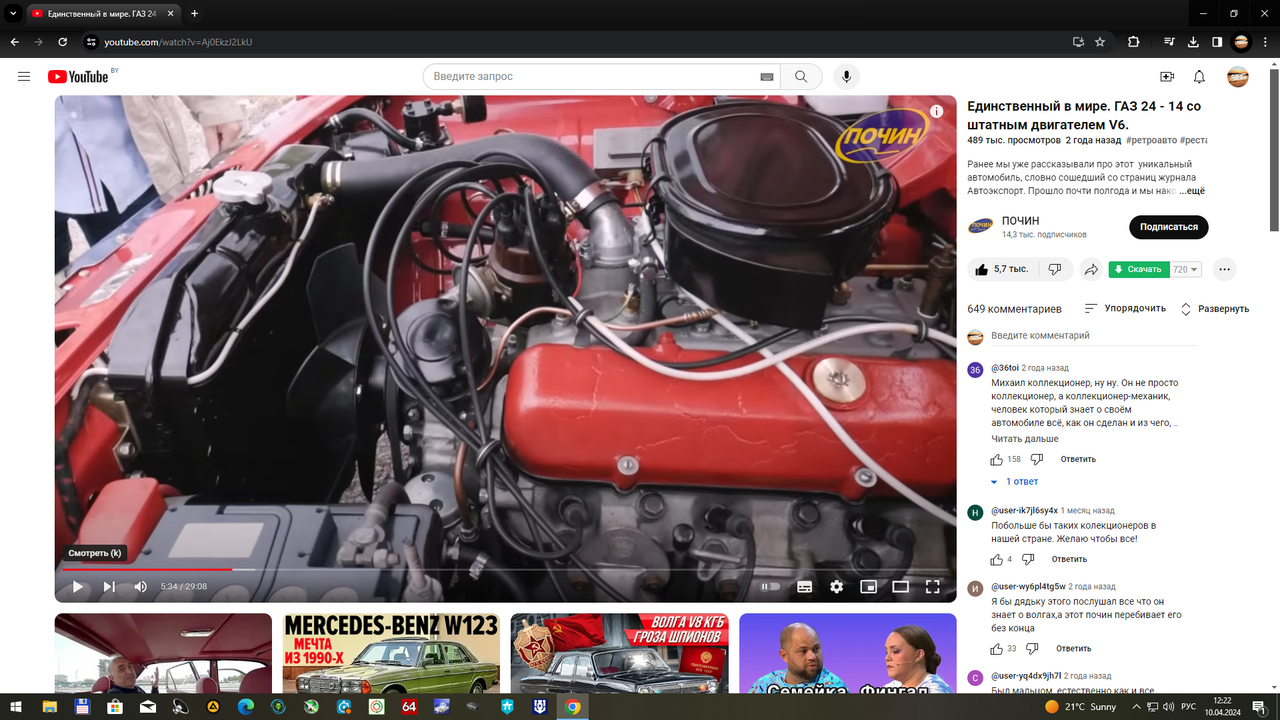
Task: Reply to the @user-ik7jl6sy4x comment
Action: tap(1069, 559)
